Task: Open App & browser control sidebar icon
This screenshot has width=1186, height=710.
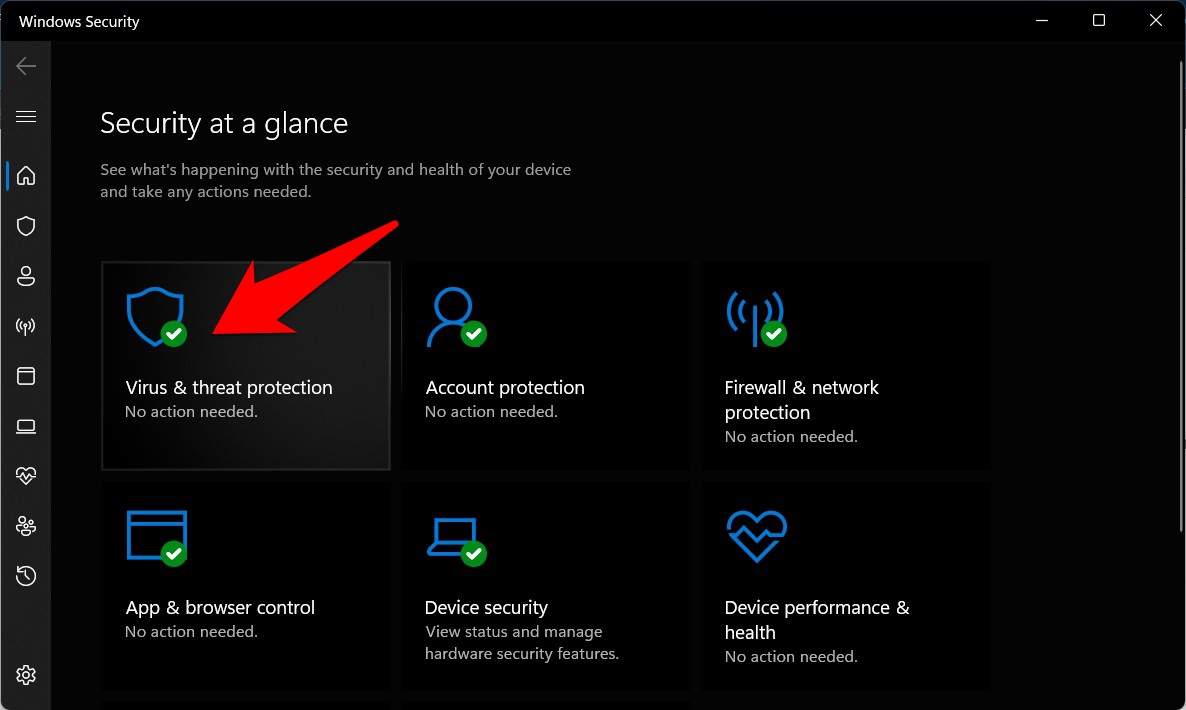Action: (26, 376)
